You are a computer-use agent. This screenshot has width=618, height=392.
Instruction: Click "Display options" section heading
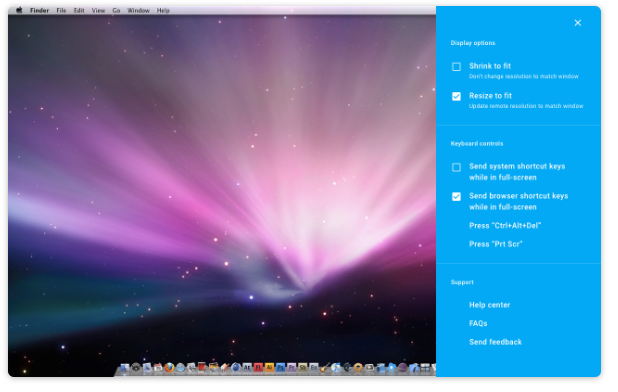[x=473, y=43]
